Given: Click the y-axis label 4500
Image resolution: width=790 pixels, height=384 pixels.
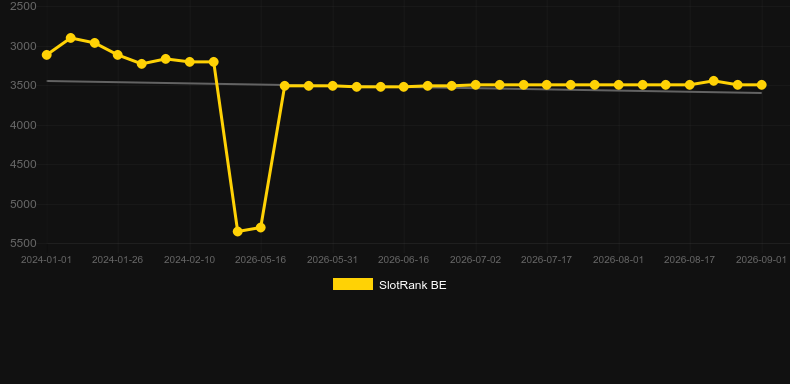Looking at the screenshot, I should click(x=23, y=164).
